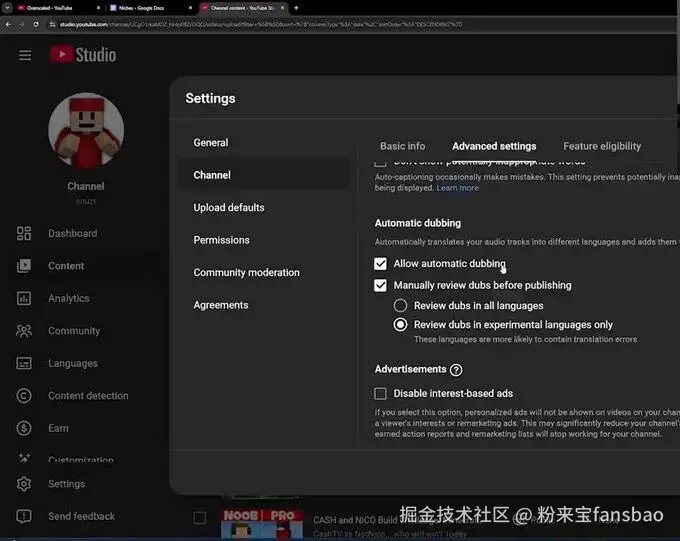Open the Content detection copyright icon

click(24, 396)
